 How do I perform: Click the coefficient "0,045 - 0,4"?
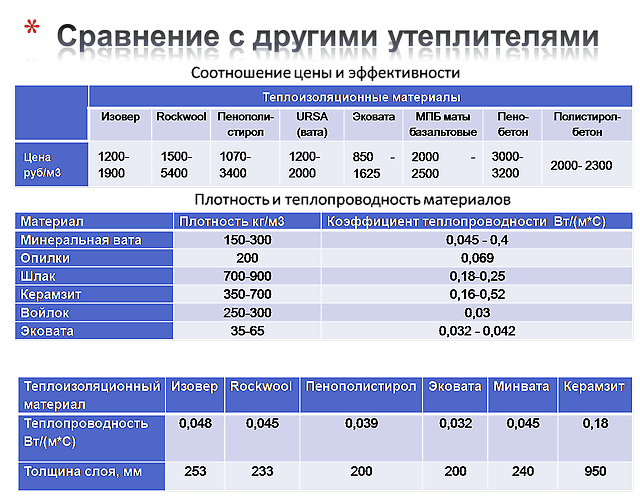coord(477,240)
